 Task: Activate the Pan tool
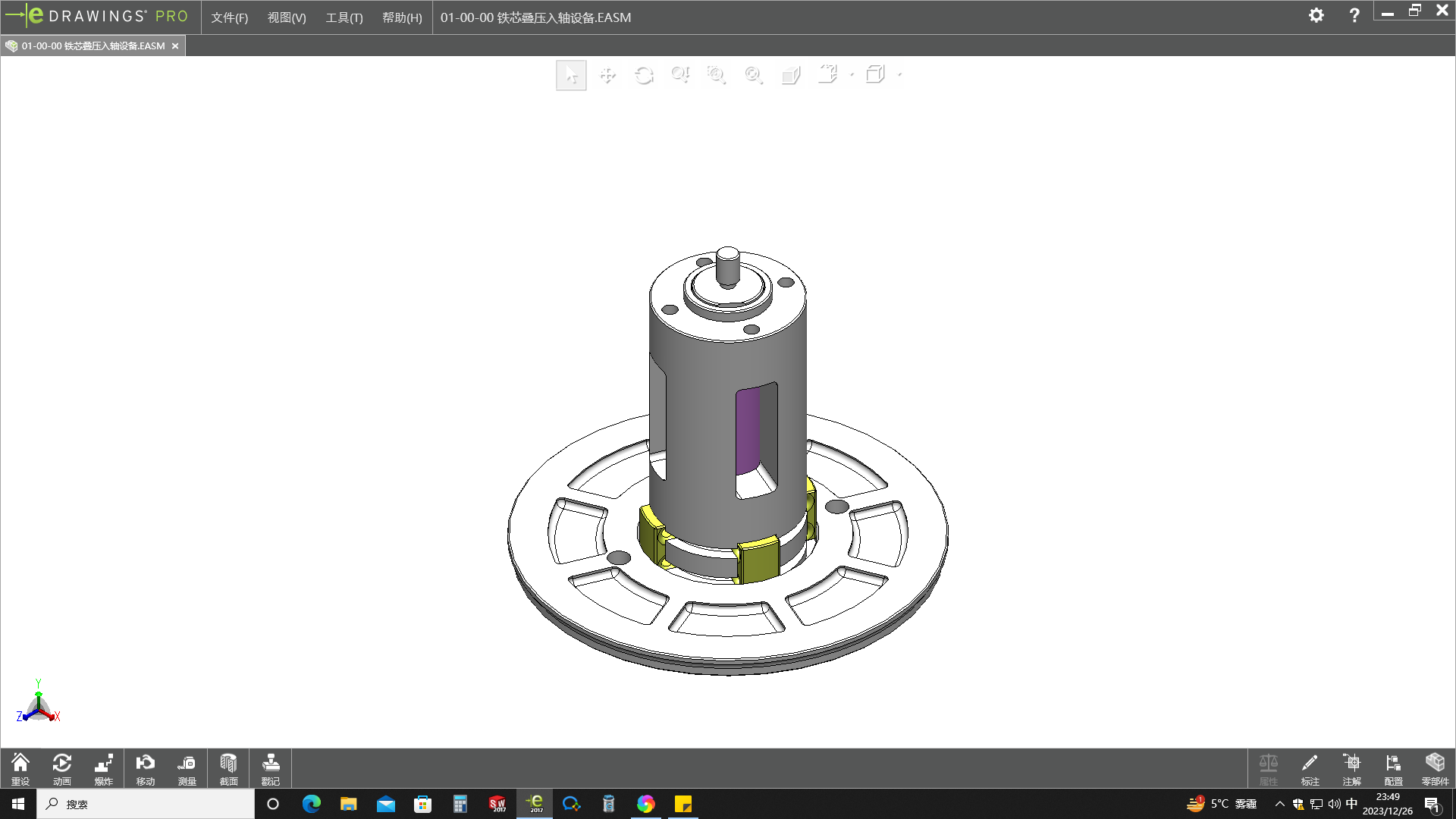tap(607, 75)
